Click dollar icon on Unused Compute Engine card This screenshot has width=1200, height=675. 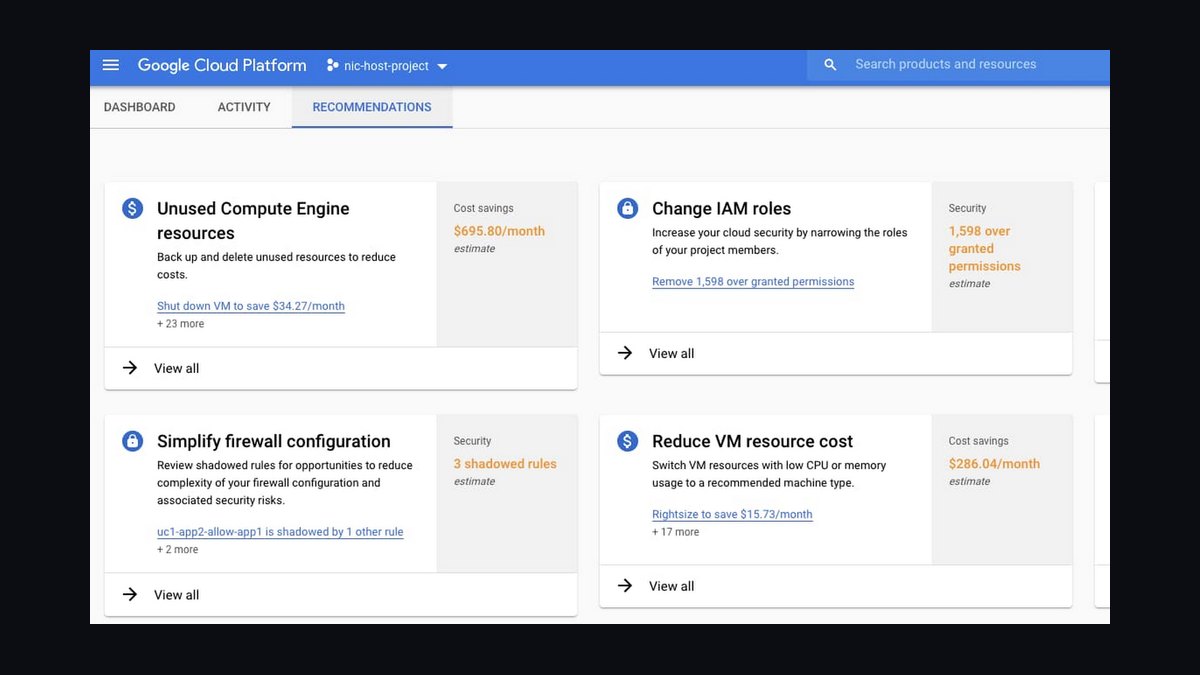[x=133, y=209]
